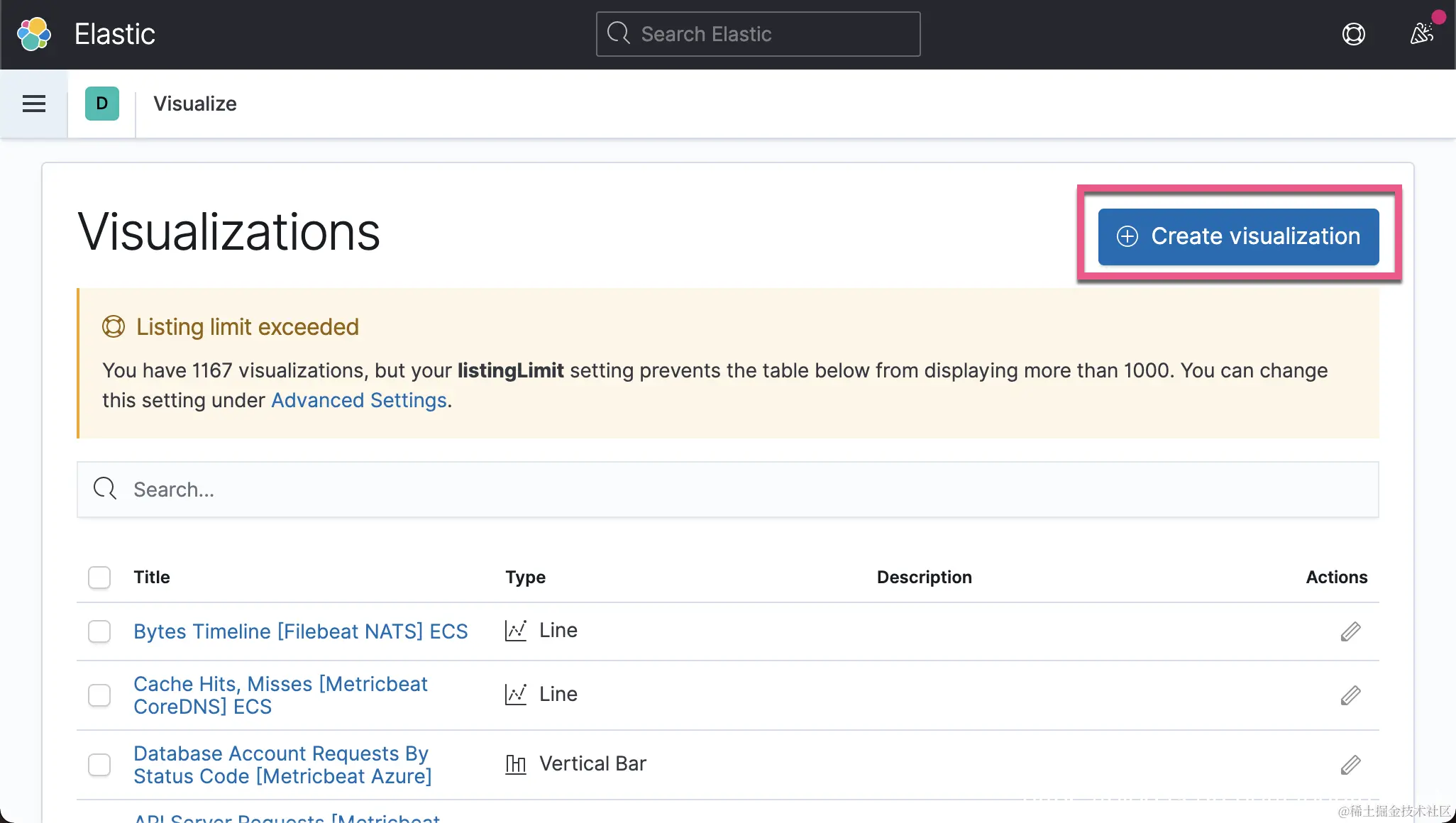The height and width of the screenshot is (823, 1456).
Task: Sort table by Title column header
Action: pos(152,578)
